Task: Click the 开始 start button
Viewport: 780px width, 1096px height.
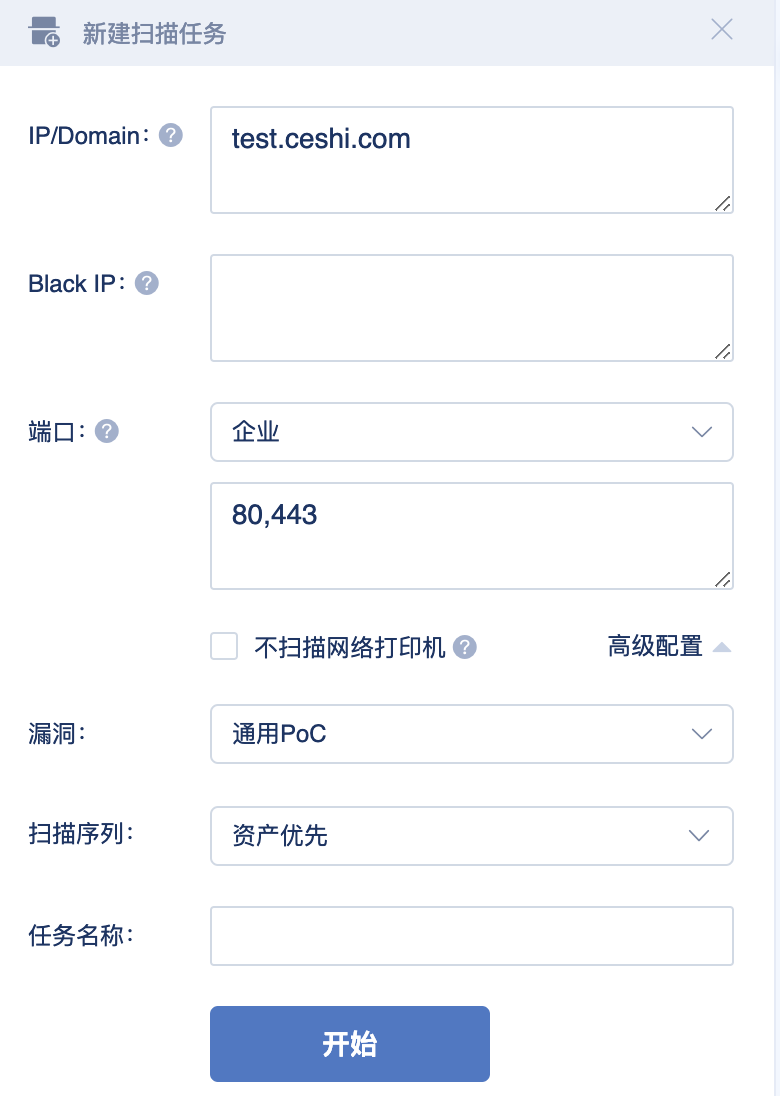Action: (349, 1043)
